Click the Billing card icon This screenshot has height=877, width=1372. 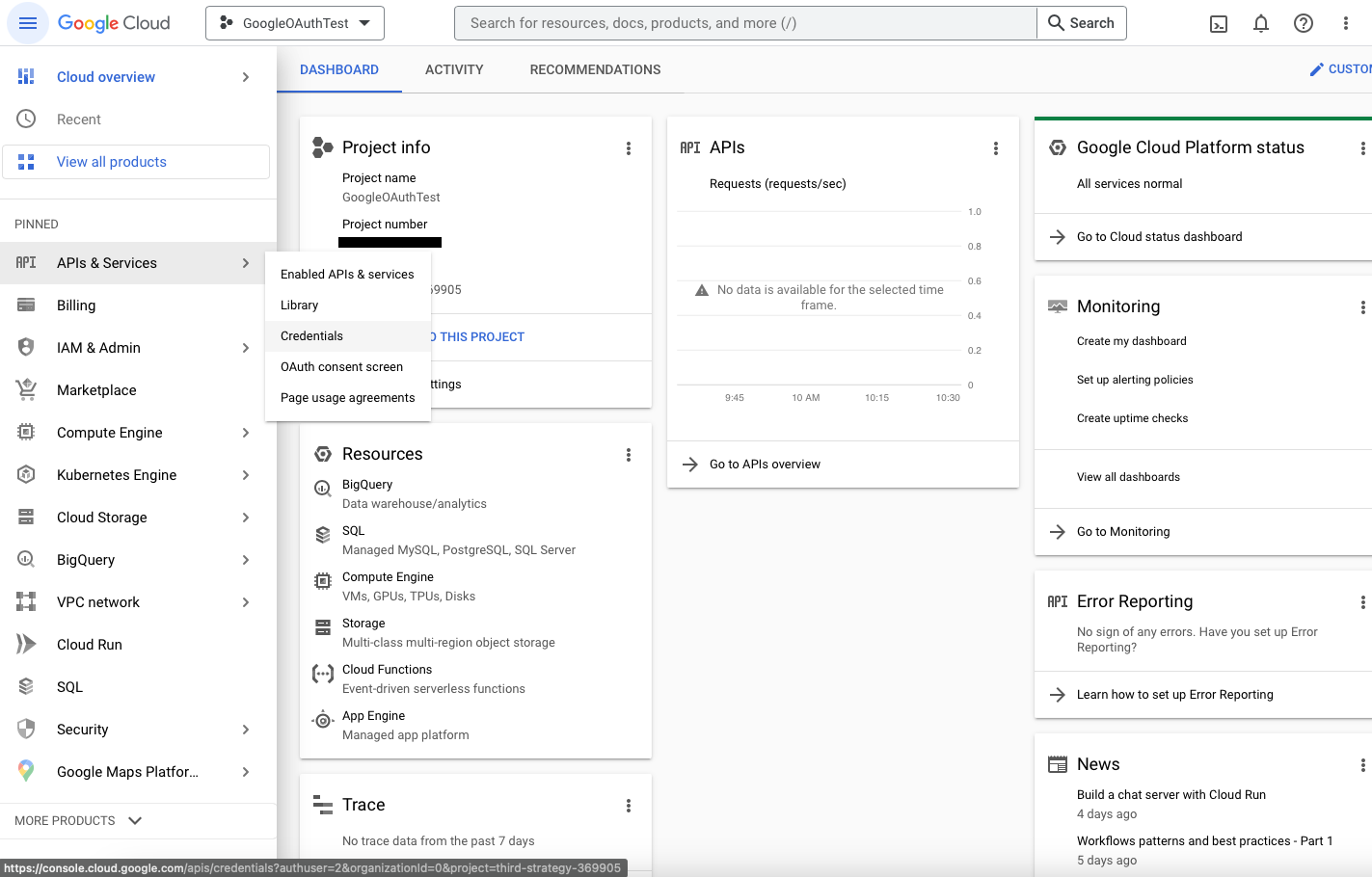pos(26,306)
